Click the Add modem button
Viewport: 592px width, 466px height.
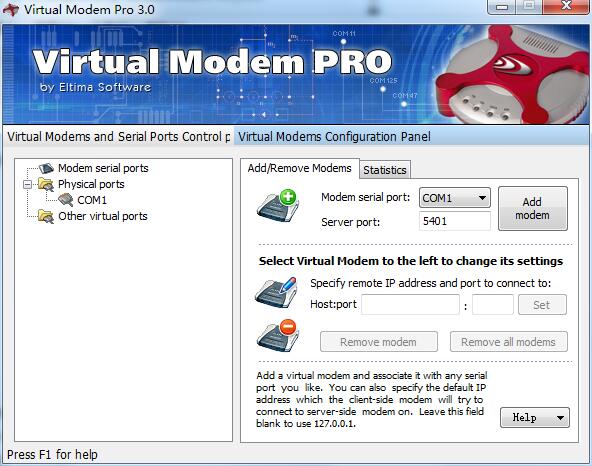(533, 208)
